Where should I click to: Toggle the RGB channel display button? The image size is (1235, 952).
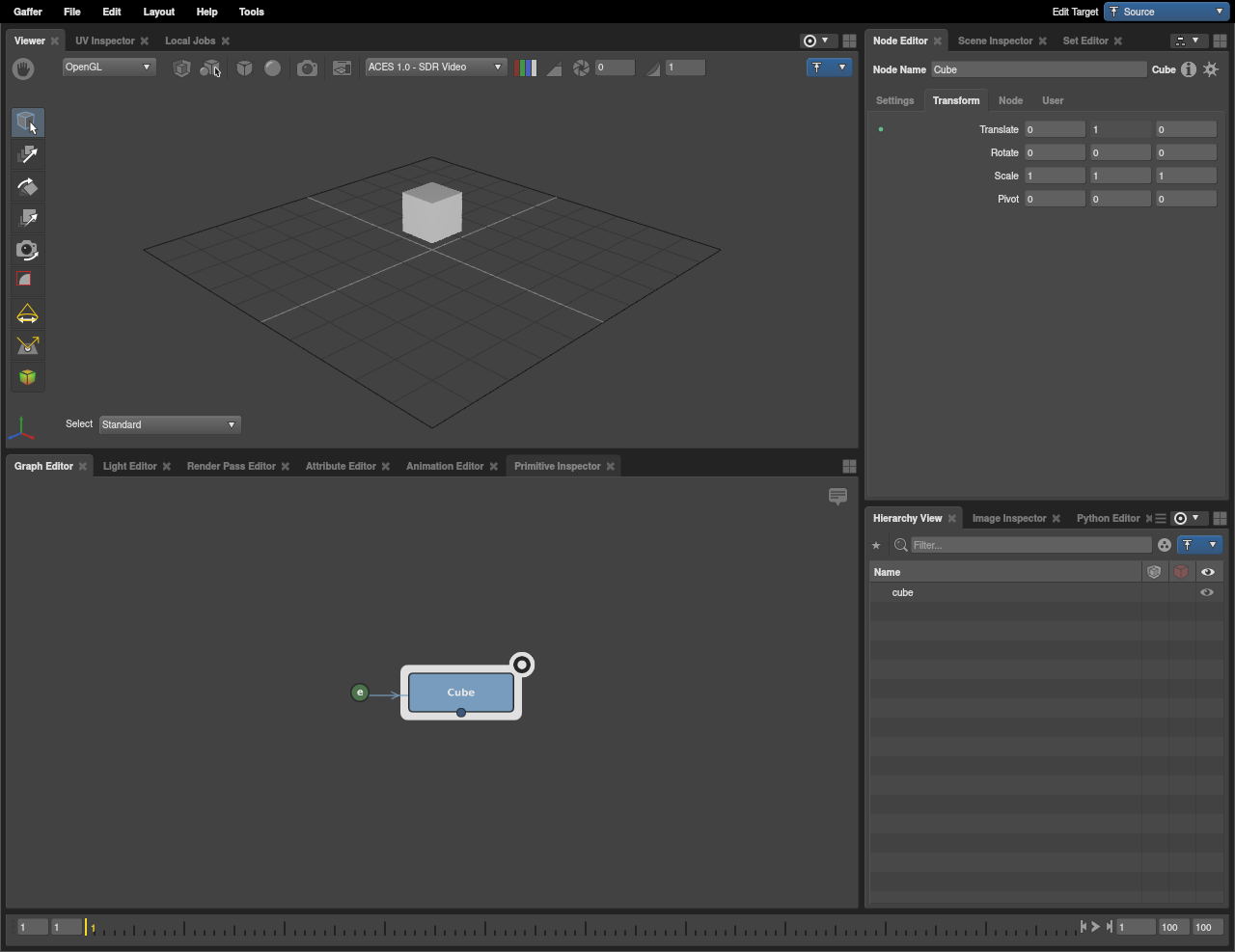tap(526, 68)
